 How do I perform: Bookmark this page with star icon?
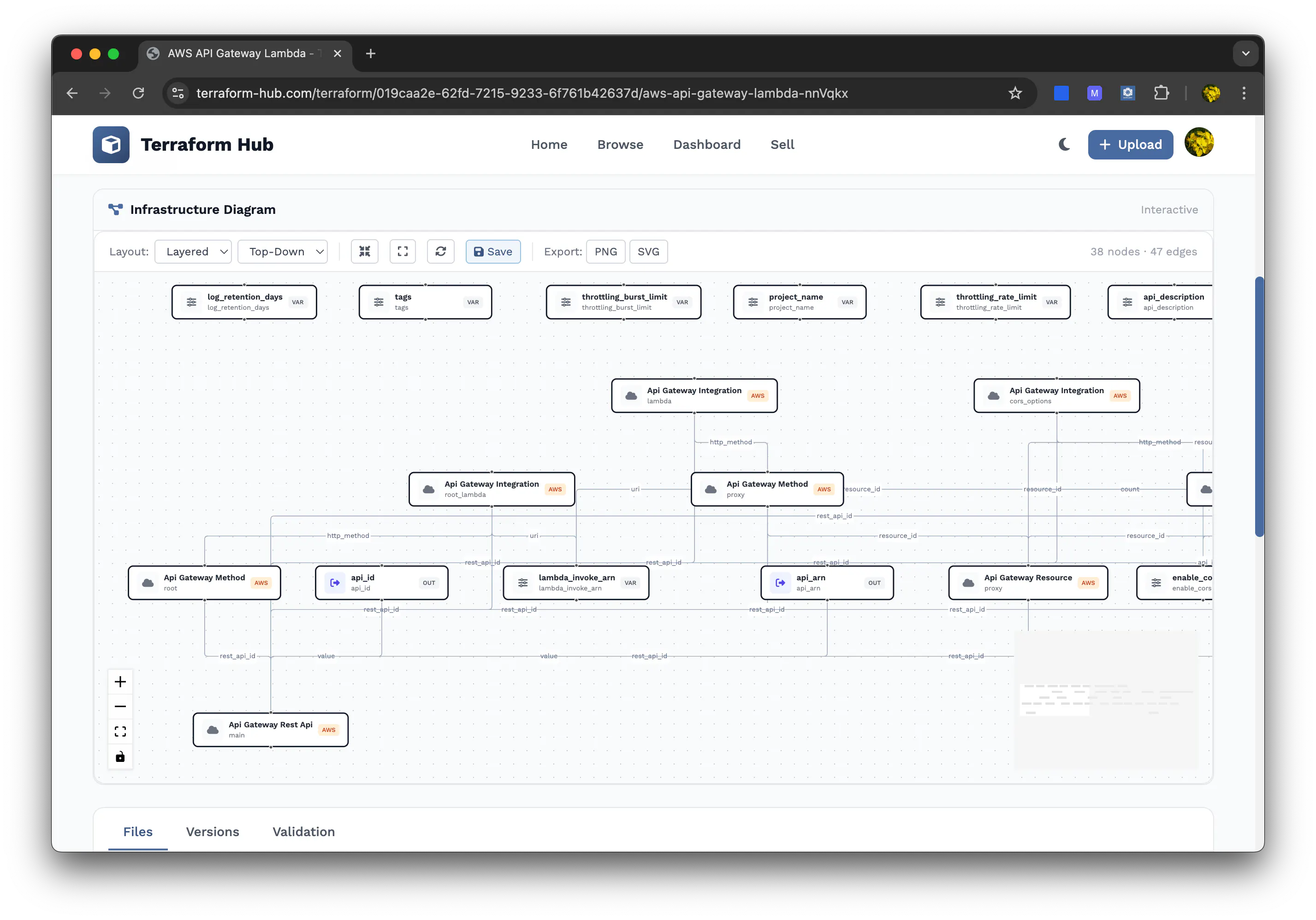click(x=1015, y=93)
